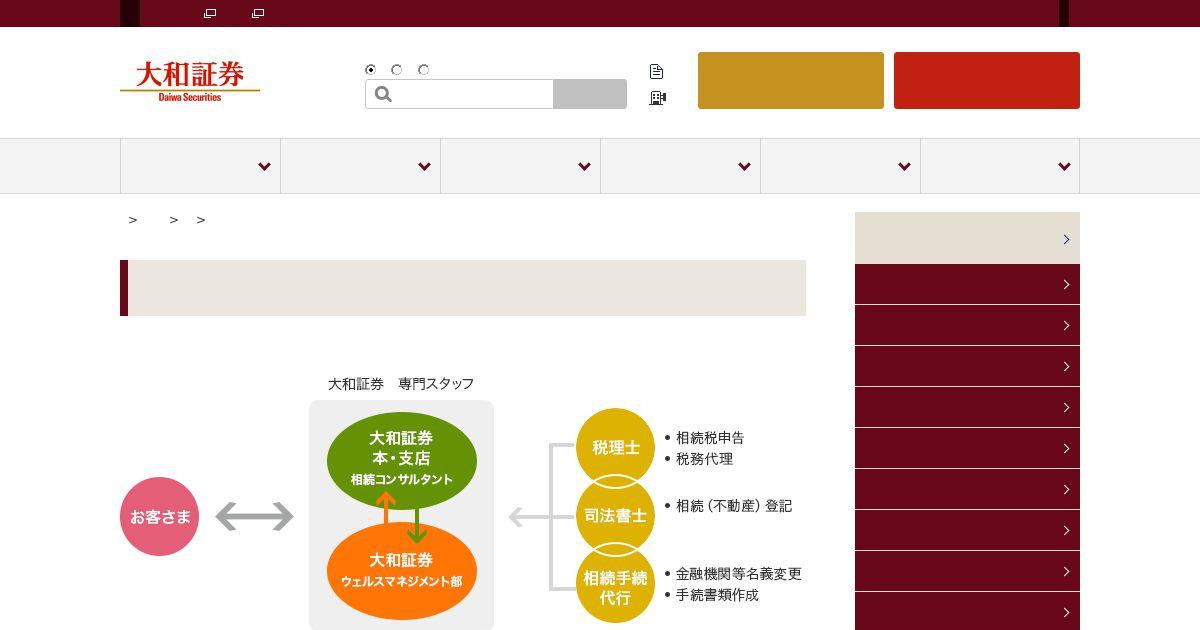
Task: Click the 相続（不動産）登記 bullet text
Action: (x=734, y=506)
